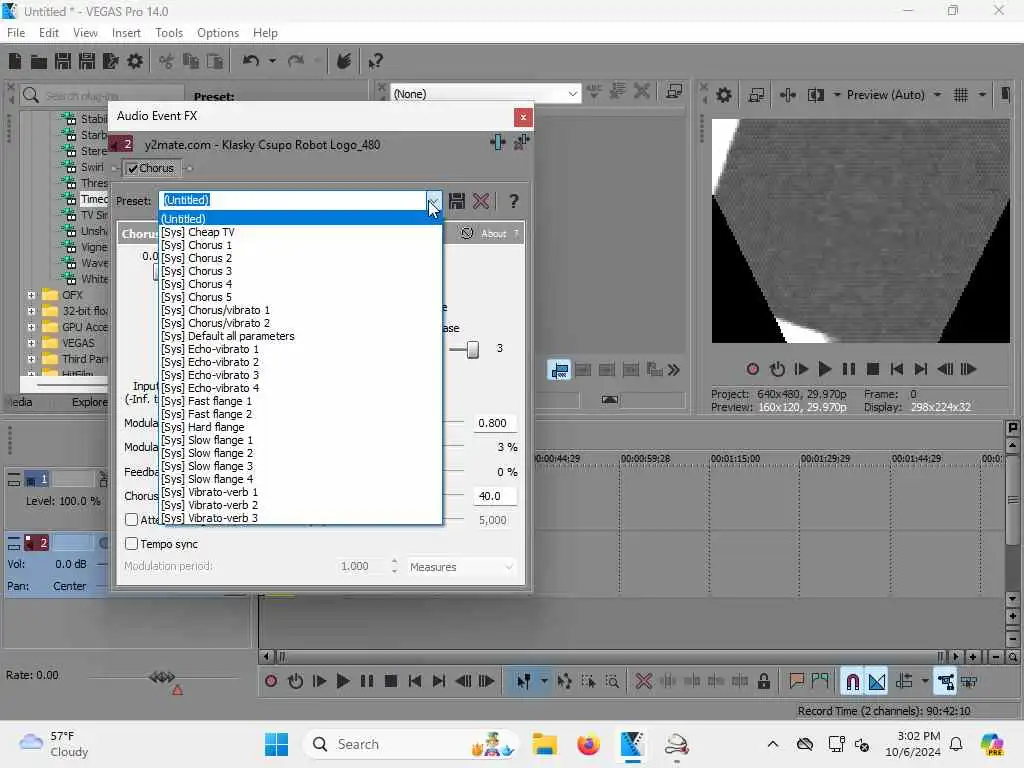The width and height of the screenshot is (1024, 768).
Task: Toggle Enable Snapping magnet icon
Action: [x=852, y=681]
